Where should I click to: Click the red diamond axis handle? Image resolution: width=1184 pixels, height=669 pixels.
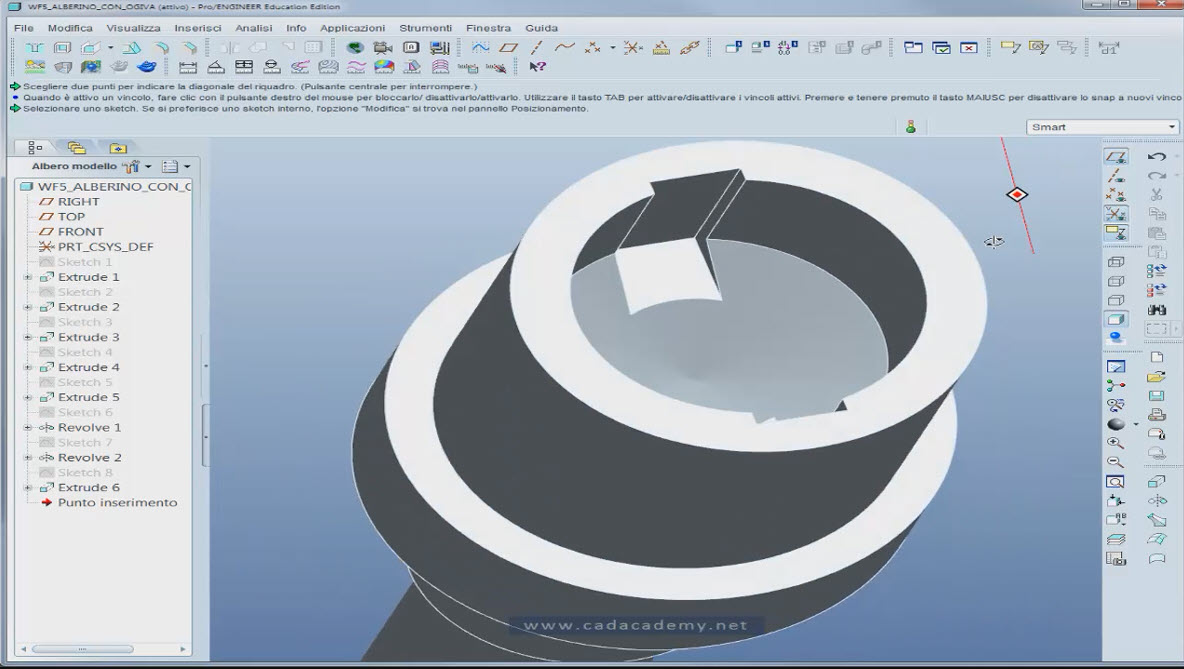point(1017,195)
